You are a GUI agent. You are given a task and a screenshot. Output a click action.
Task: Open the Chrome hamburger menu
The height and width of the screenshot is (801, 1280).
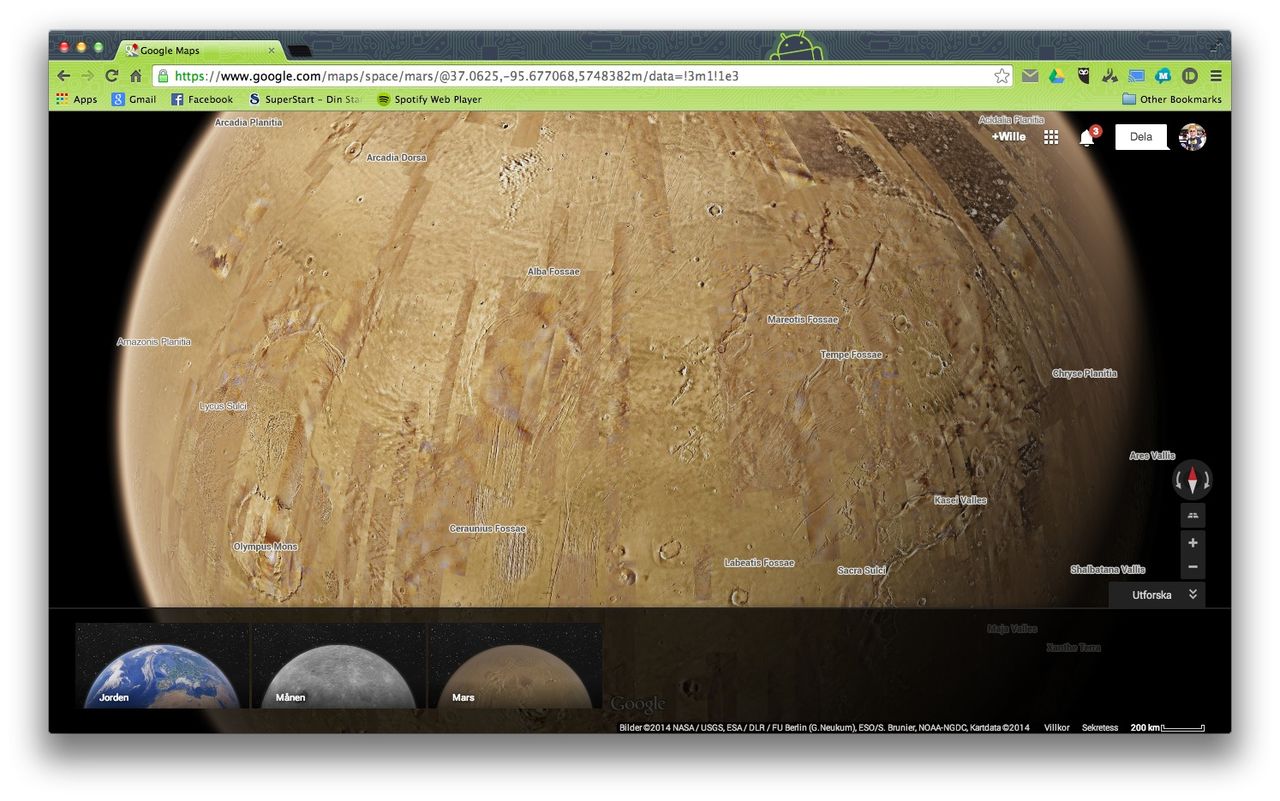(1216, 75)
